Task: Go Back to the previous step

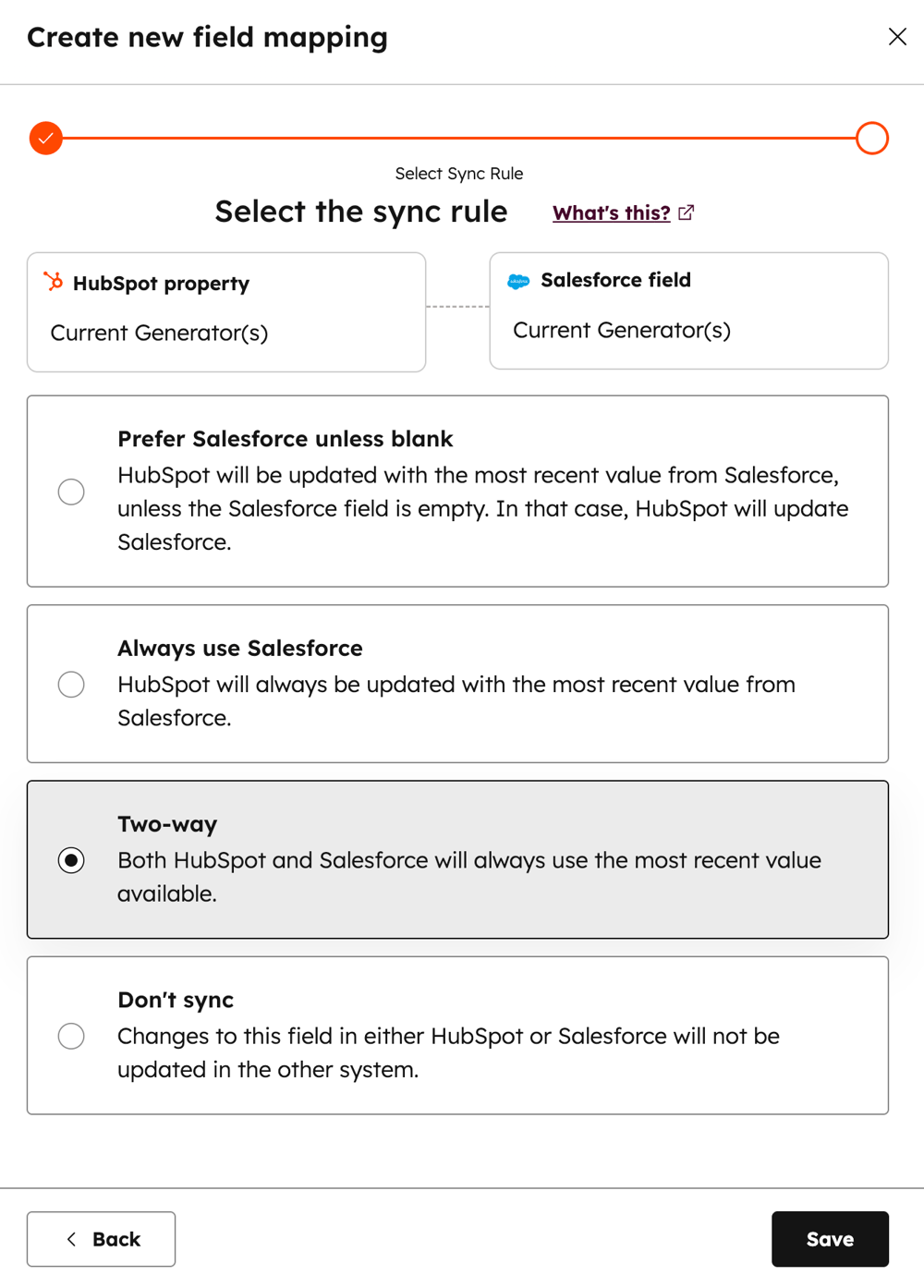Action: tap(101, 1238)
